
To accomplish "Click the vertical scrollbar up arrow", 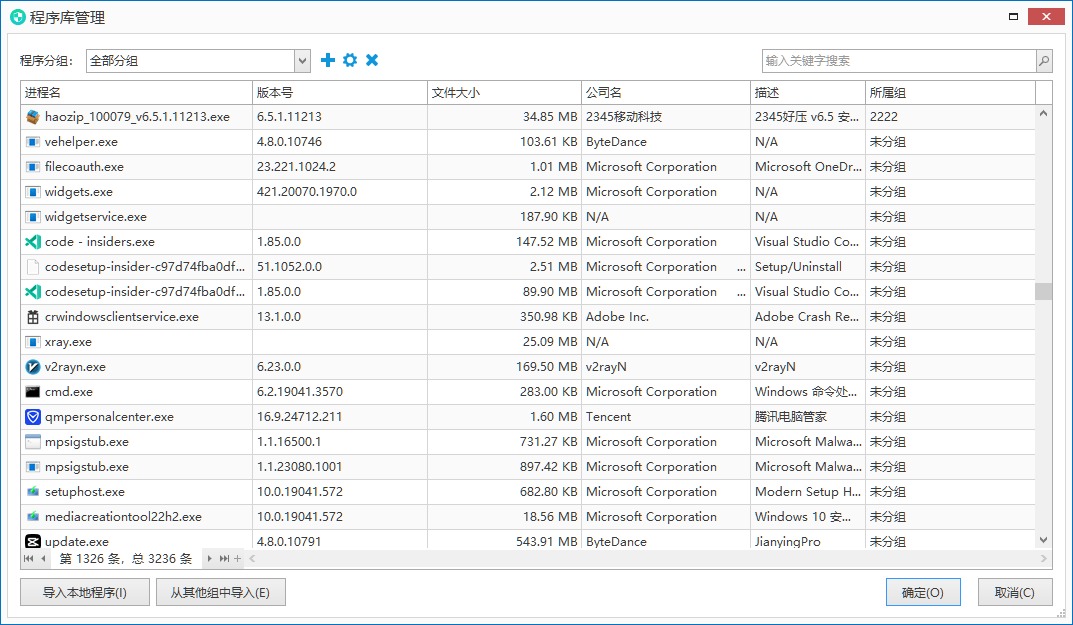I will pos(1043,114).
